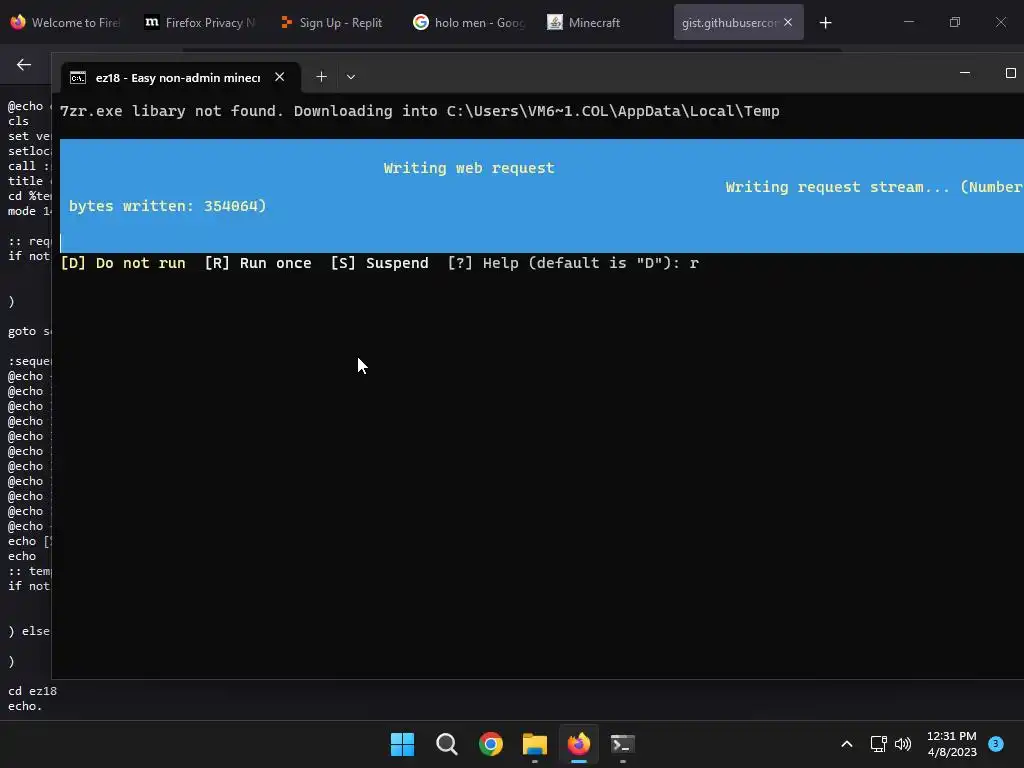
Task: Click '[S] Suspend' option text
Action: coord(379,263)
